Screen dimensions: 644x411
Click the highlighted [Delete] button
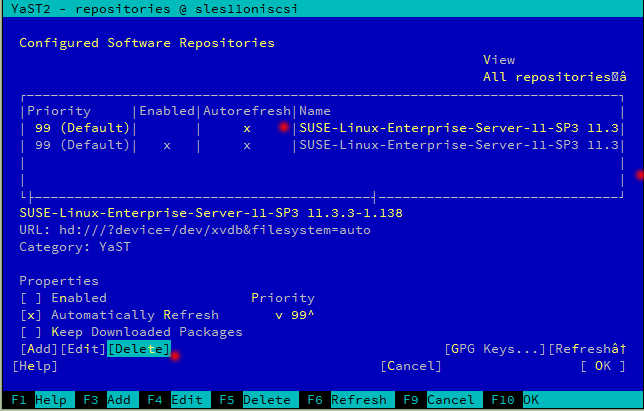click(x=139, y=349)
